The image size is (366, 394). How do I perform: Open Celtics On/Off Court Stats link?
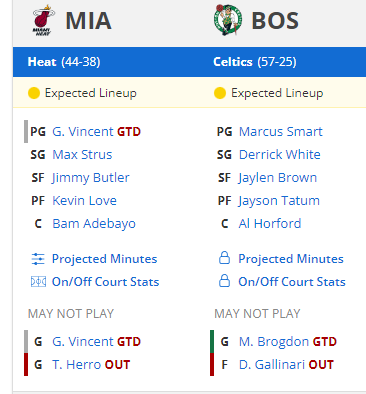pos(292,282)
